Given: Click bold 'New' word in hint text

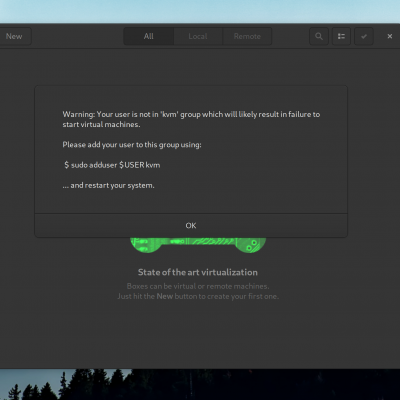Looking at the screenshot, I should pos(165,296).
